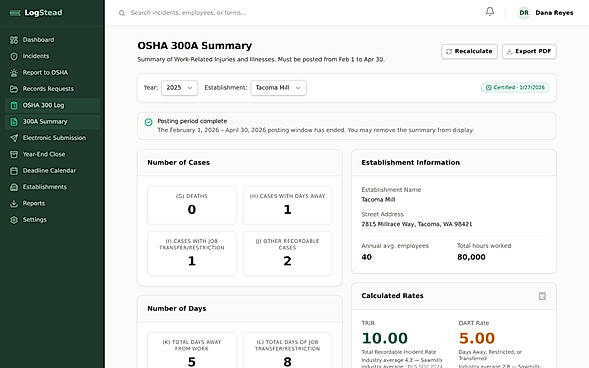The height and width of the screenshot is (368, 589).
Task: Click the OSHA 300A Summary heading
Action: 195,46
